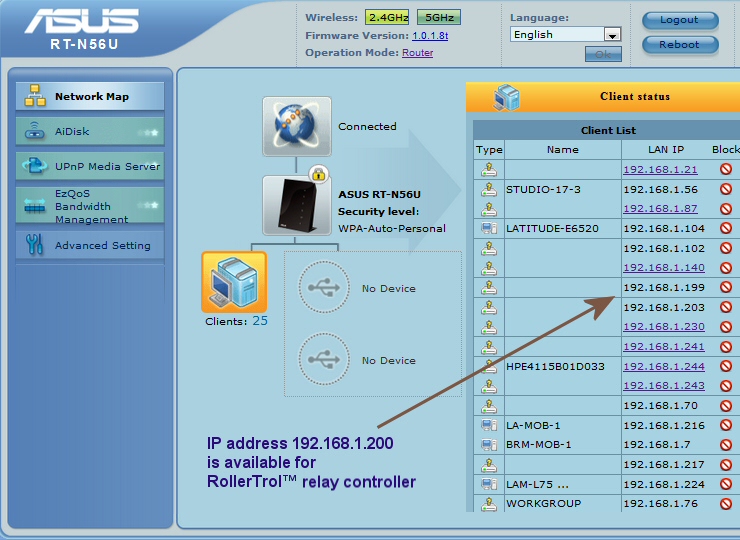This screenshot has height=540, width=740.
Task: Open the 192.168.1.87 client link
Action: [660, 209]
